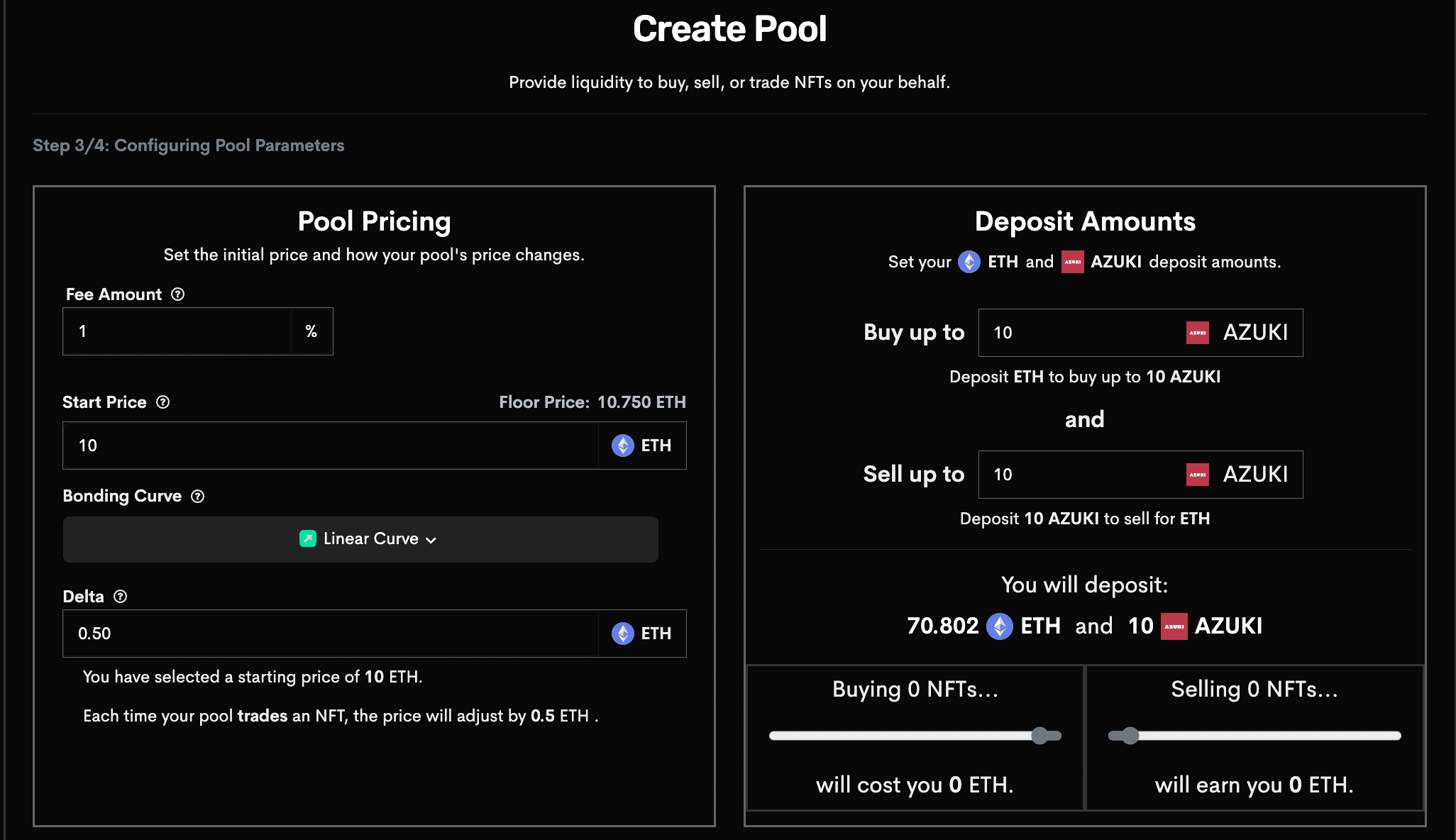Image resolution: width=1456 pixels, height=840 pixels.
Task: Click the Start Price help icon
Action: (163, 402)
